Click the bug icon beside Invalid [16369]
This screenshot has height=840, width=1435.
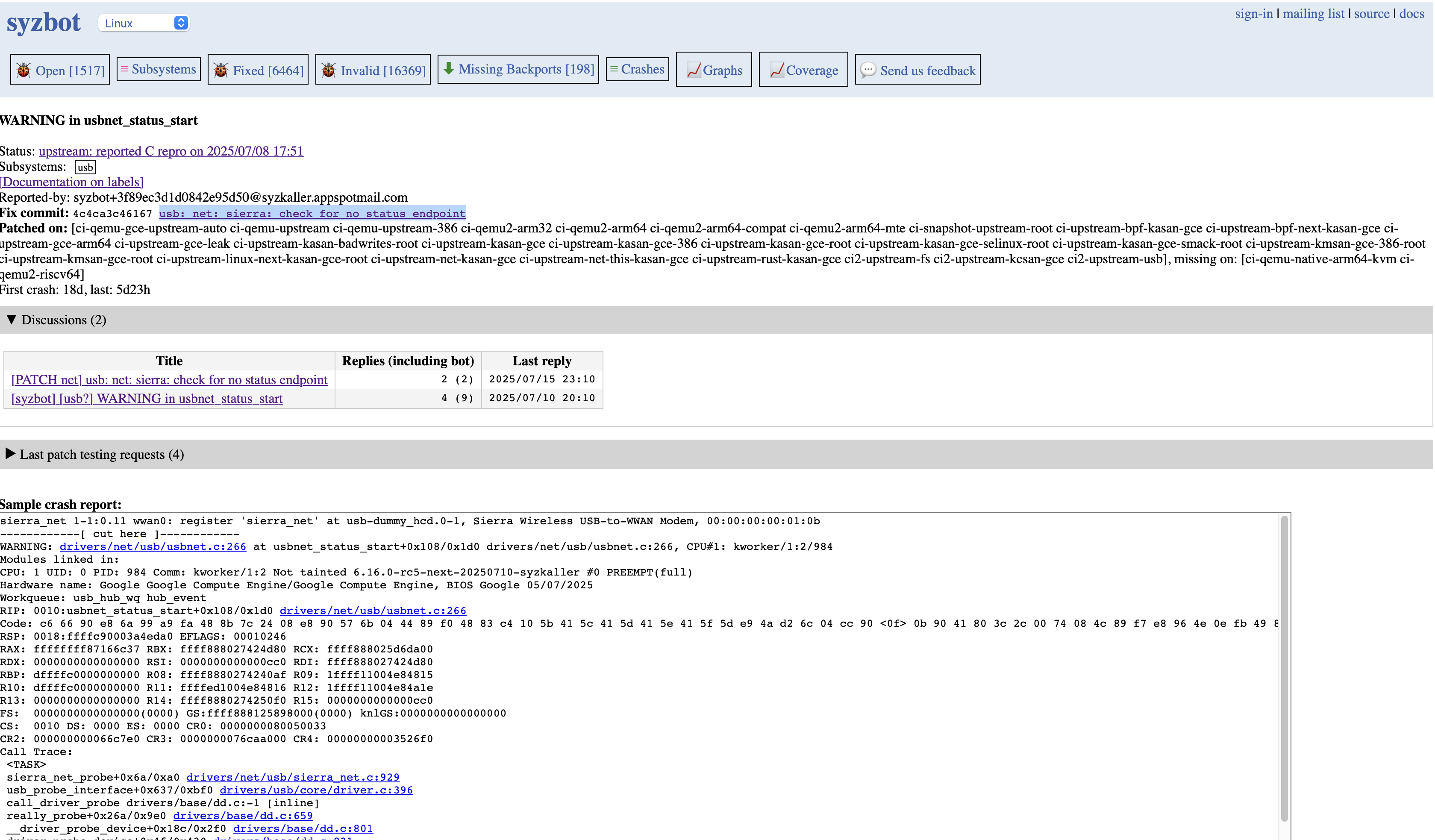(329, 70)
